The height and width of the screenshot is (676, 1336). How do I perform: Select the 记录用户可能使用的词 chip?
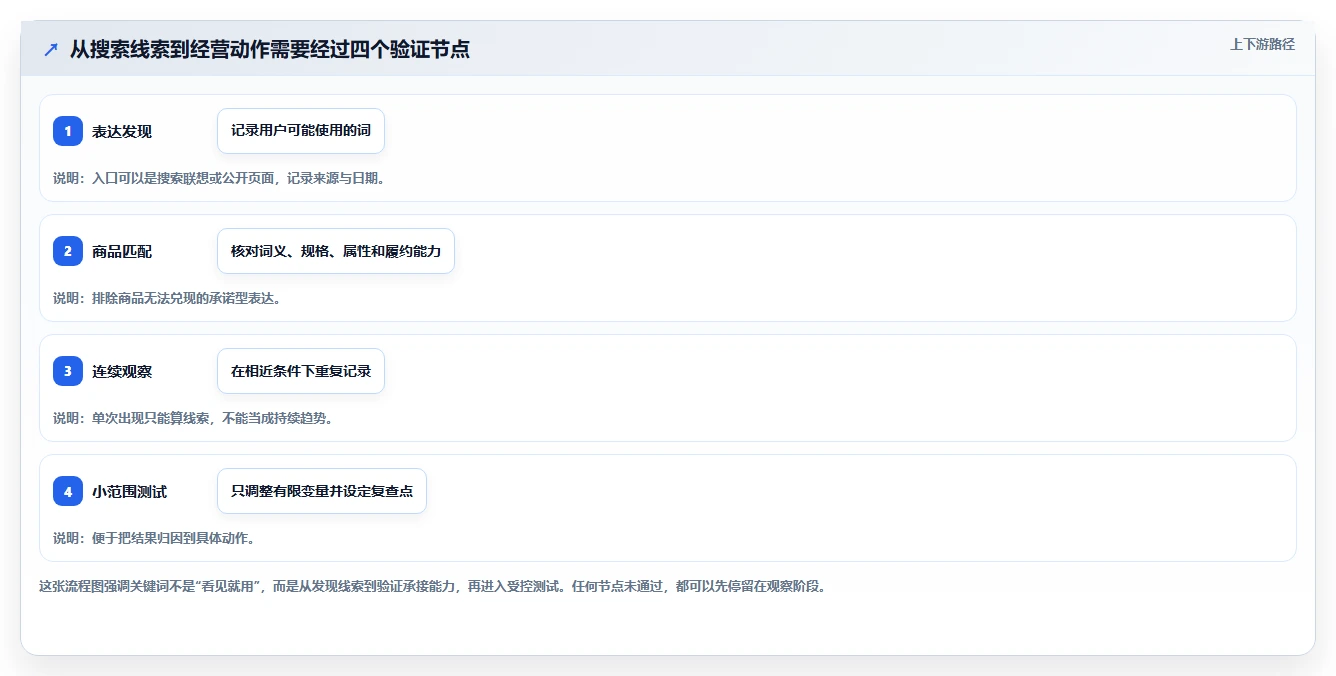point(301,131)
